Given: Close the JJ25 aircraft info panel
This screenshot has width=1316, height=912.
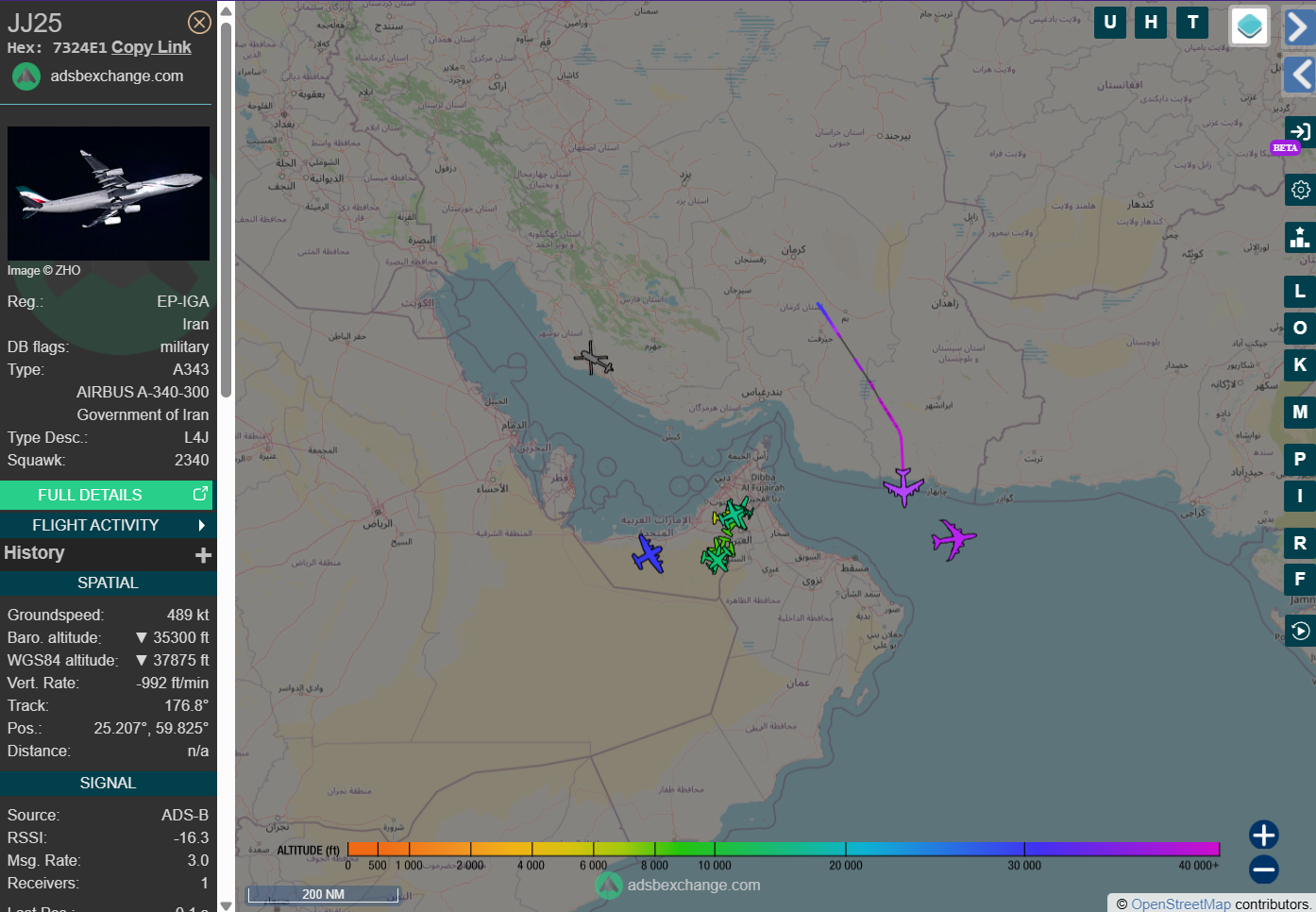Looking at the screenshot, I should (199, 23).
